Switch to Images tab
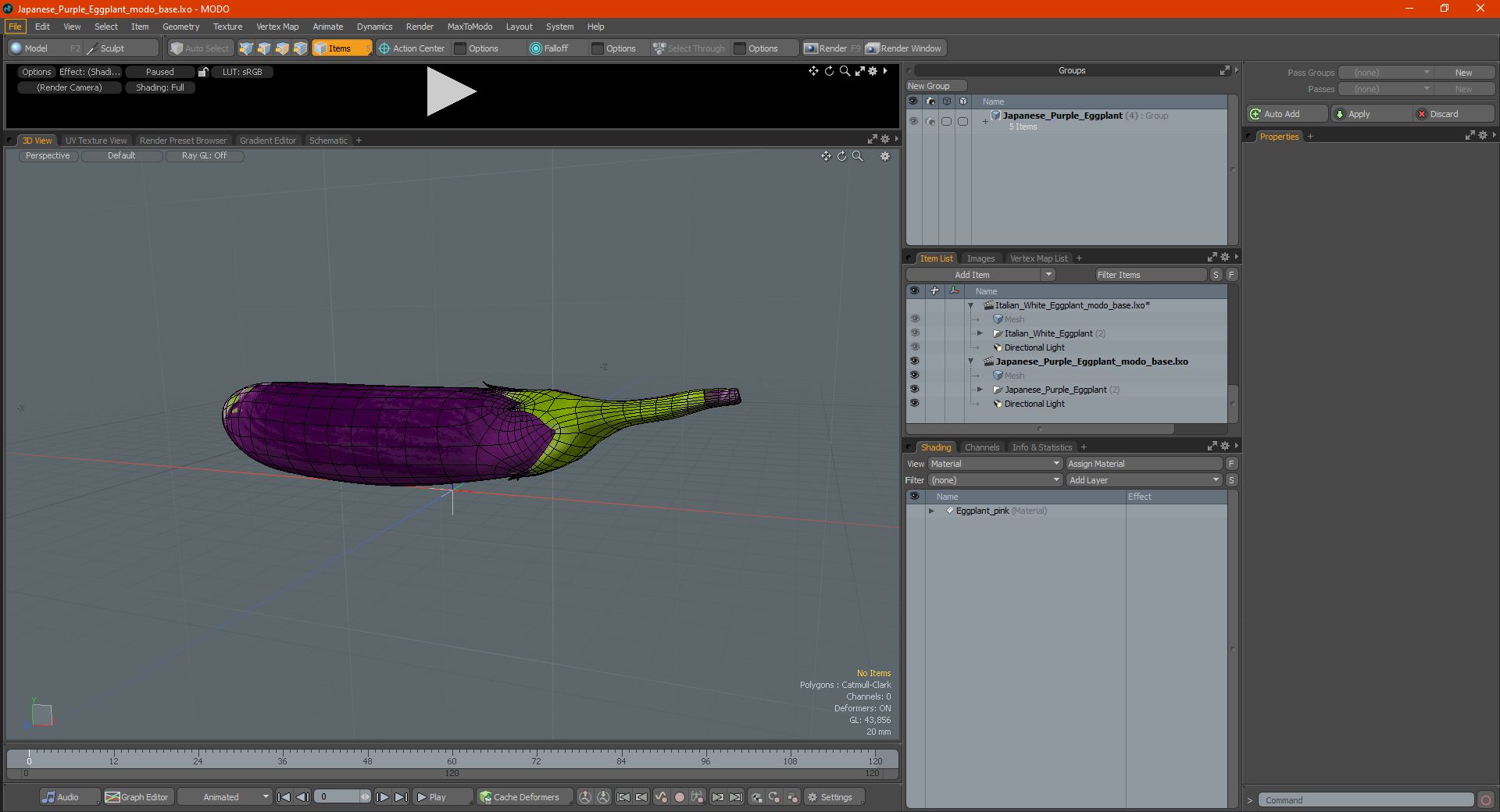 (980, 258)
